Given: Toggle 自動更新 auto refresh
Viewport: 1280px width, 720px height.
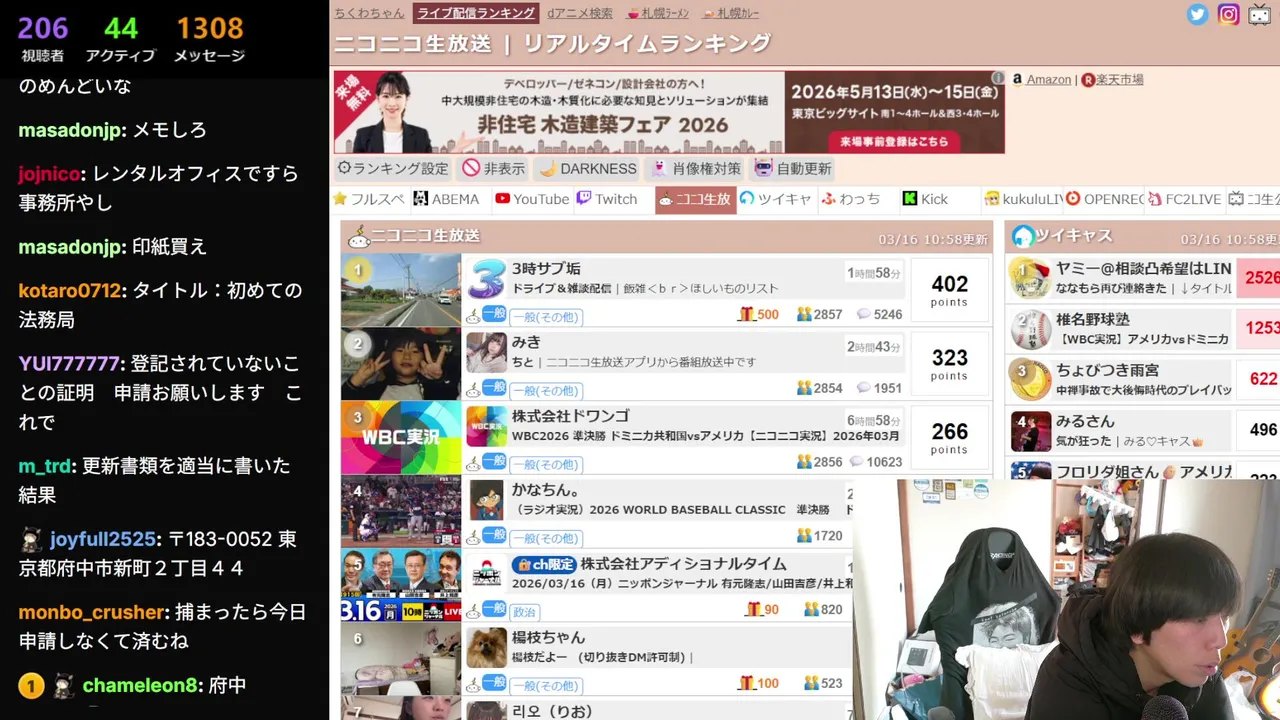Looking at the screenshot, I should coord(793,168).
